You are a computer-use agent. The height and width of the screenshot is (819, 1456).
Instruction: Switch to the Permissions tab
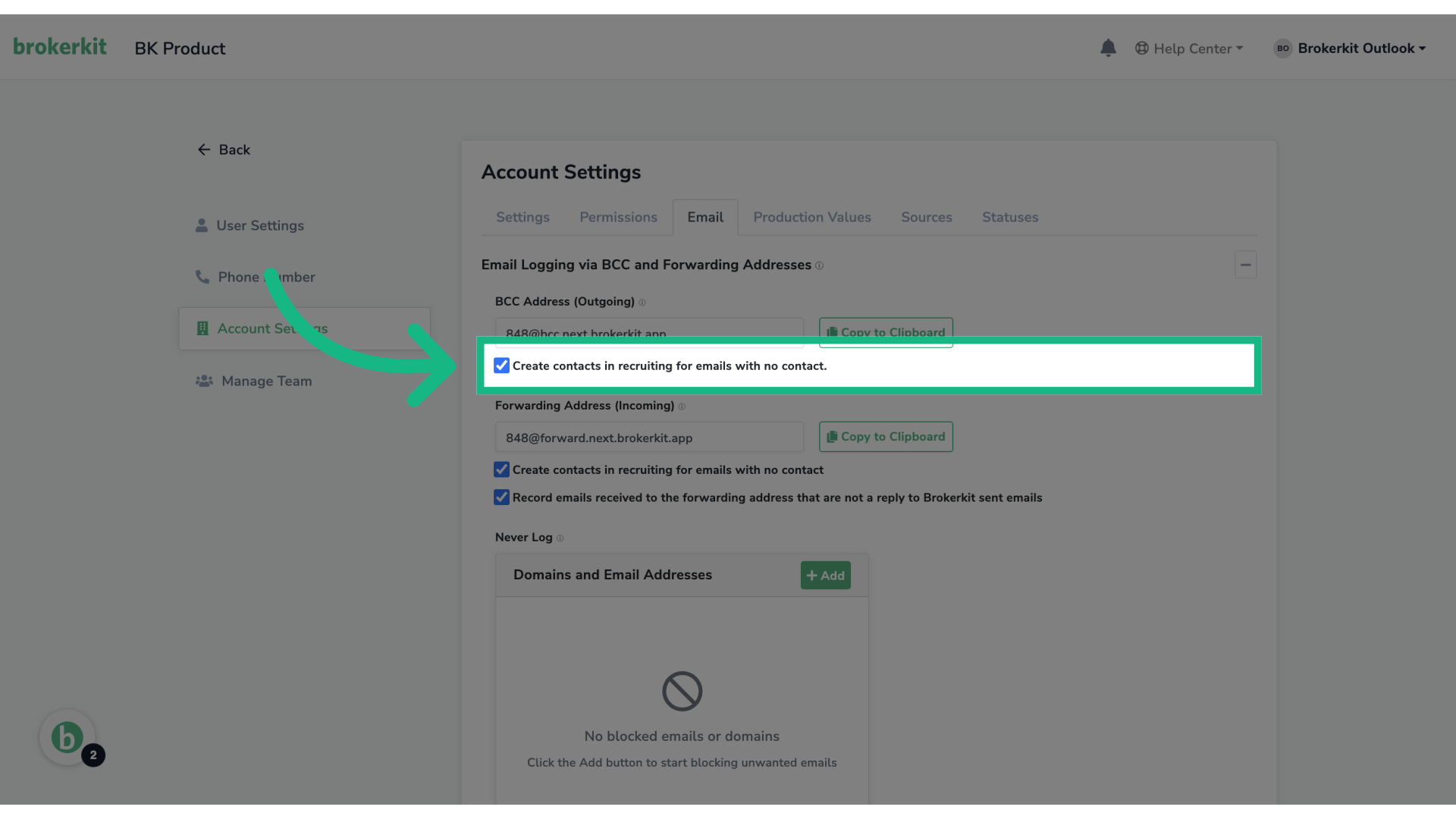[x=618, y=217]
